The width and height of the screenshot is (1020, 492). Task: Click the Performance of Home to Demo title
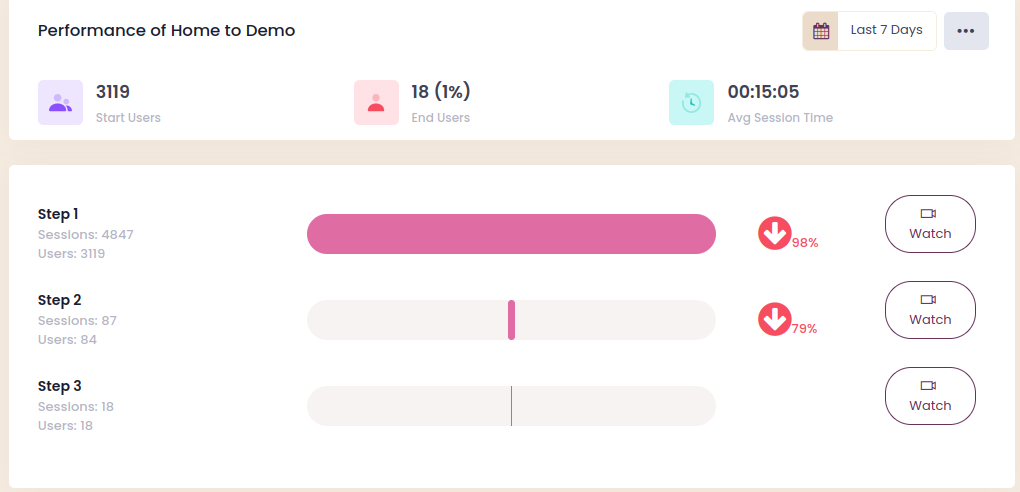166,31
